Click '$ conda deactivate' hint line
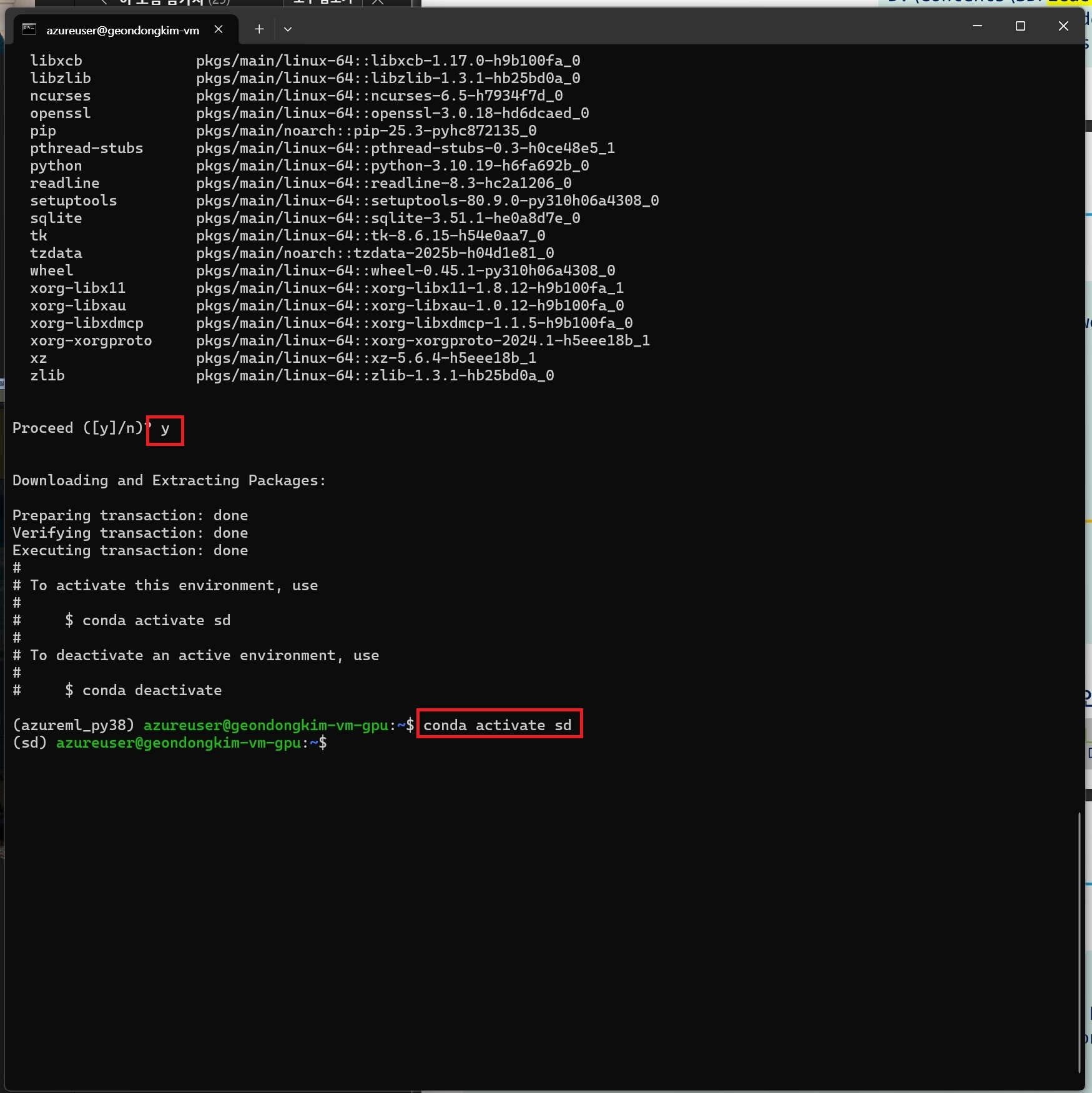The image size is (1092, 1093). (x=144, y=690)
